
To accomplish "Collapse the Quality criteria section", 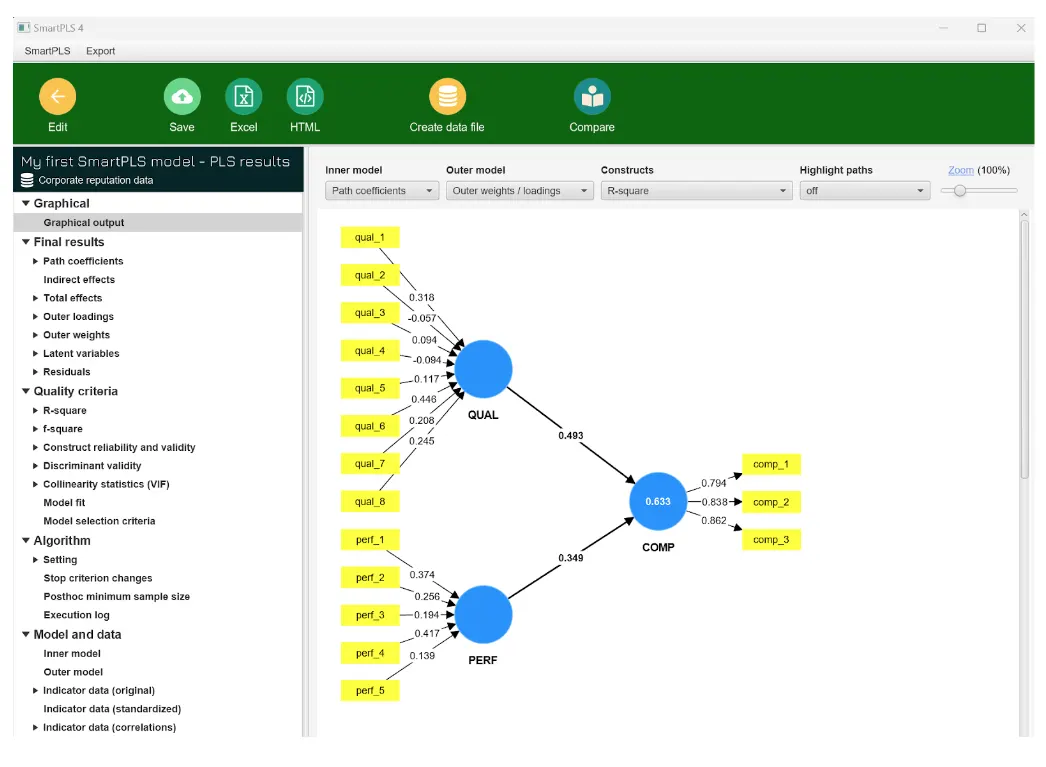I will [x=25, y=392].
